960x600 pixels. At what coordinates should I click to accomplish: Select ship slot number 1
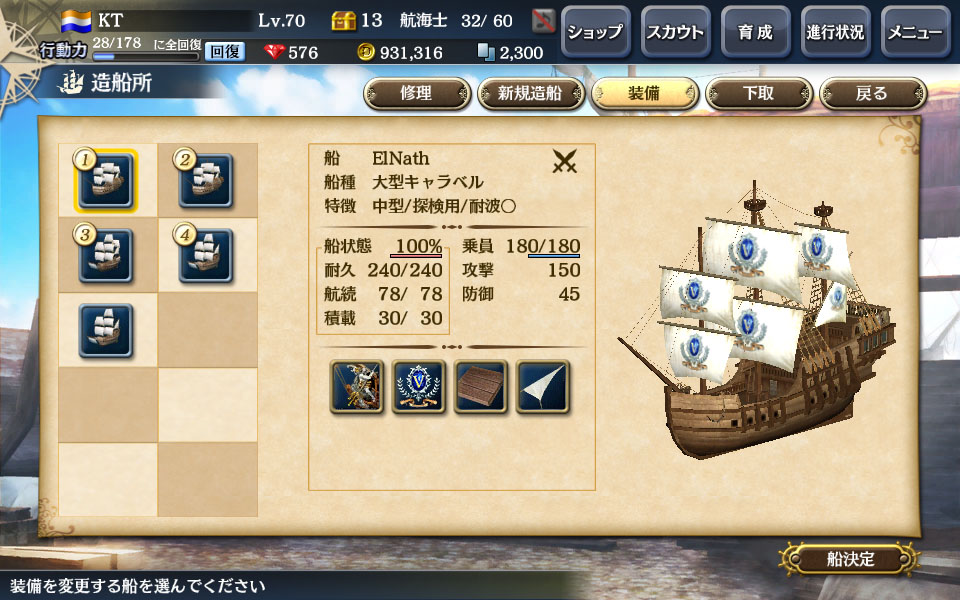click(x=106, y=181)
